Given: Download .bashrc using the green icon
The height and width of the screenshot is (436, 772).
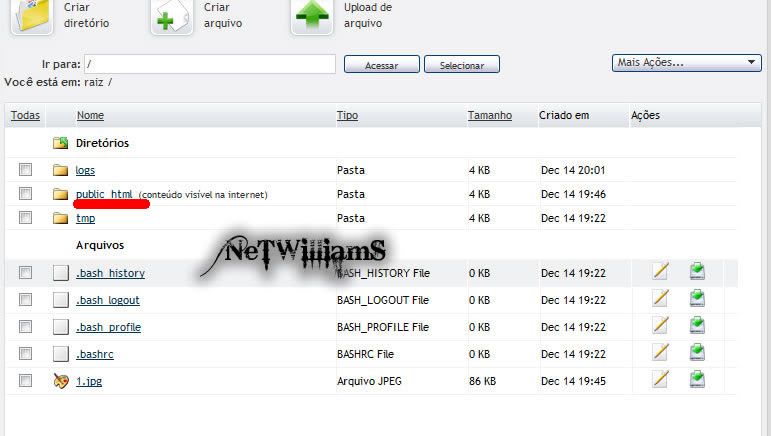Looking at the screenshot, I should pyautogui.click(x=697, y=352).
